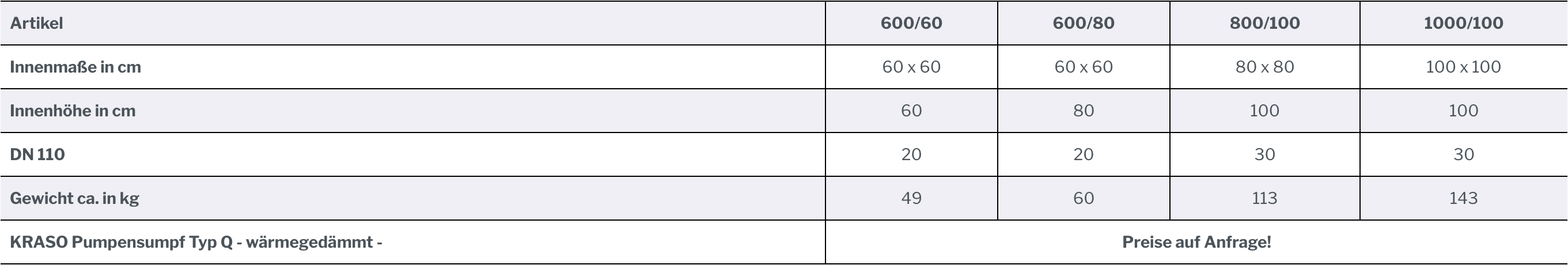Click 'KRASO Pumpensumpf Typ Q - wärmegedämmt -' label
The image size is (1568, 265).
point(196,243)
